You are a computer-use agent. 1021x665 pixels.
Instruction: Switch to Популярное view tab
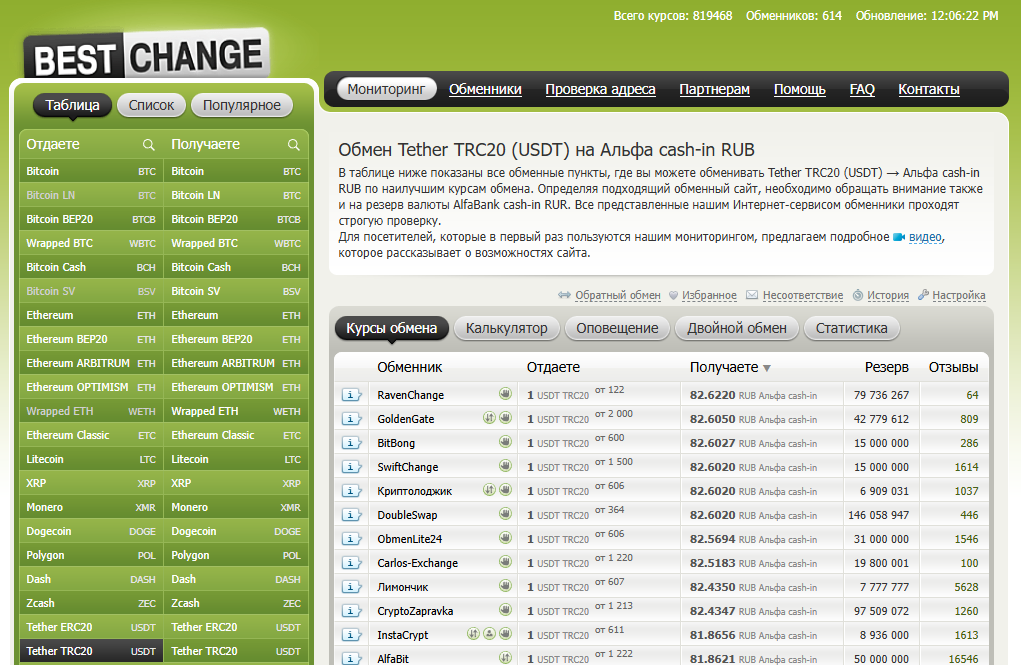tap(242, 105)
